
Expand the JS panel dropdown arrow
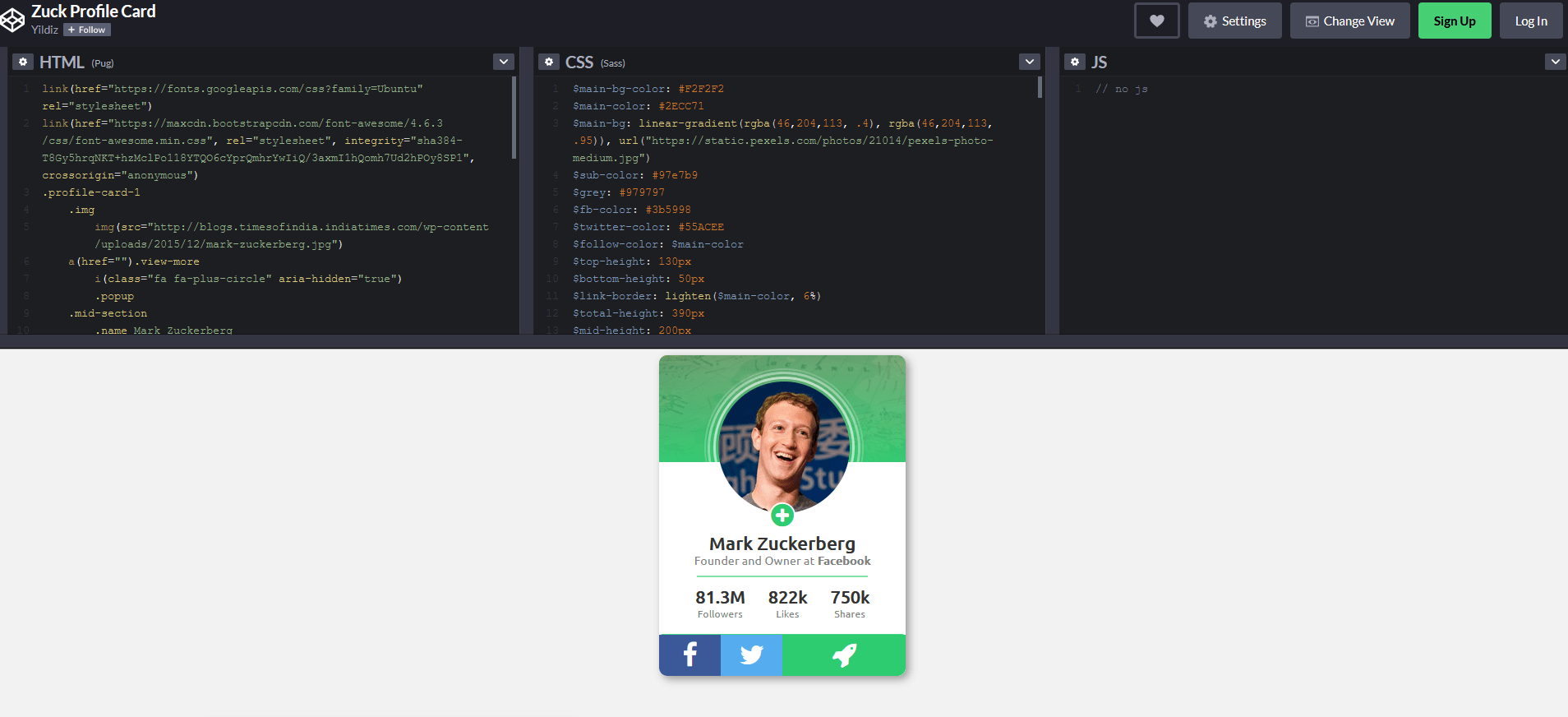(x=1555, y=62)
